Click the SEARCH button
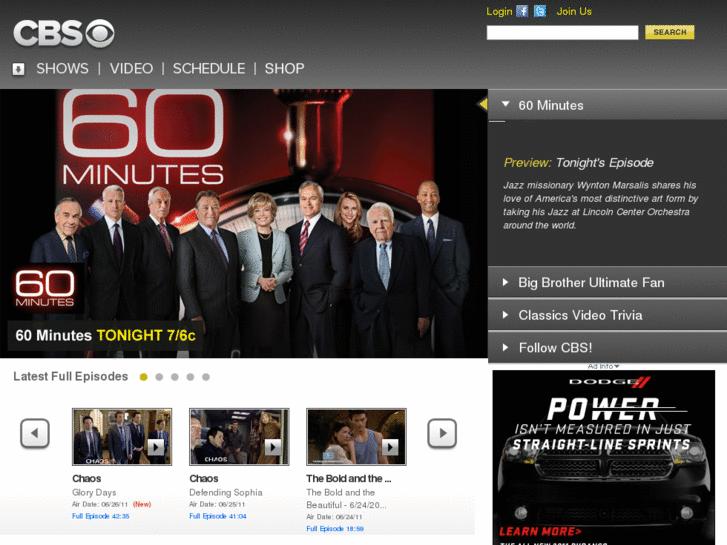This screenshot has height=545, width=727. pyautogui.click(x=670, y=32)
